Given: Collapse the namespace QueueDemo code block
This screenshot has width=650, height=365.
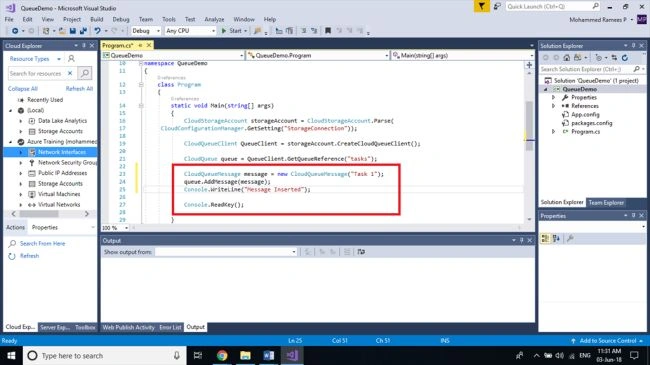Looking at the screenshot, I should point(141,63).
